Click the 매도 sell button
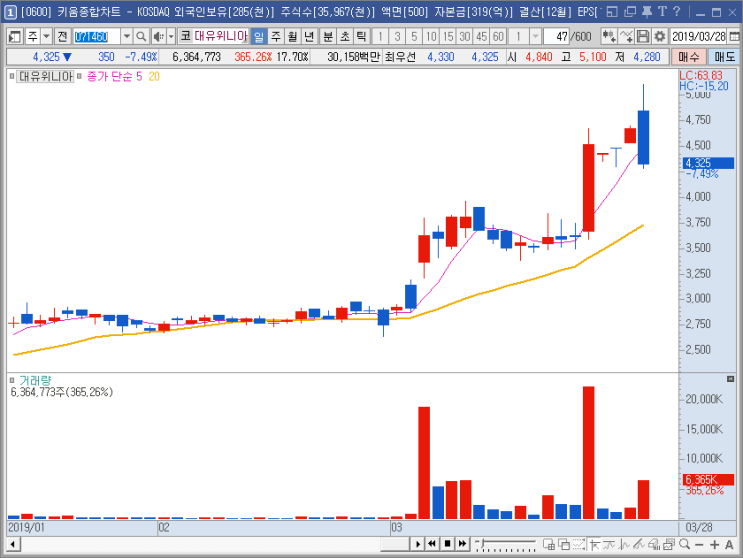Image resolution: width=743 pixels, height=558 pixels. point(725,57)
